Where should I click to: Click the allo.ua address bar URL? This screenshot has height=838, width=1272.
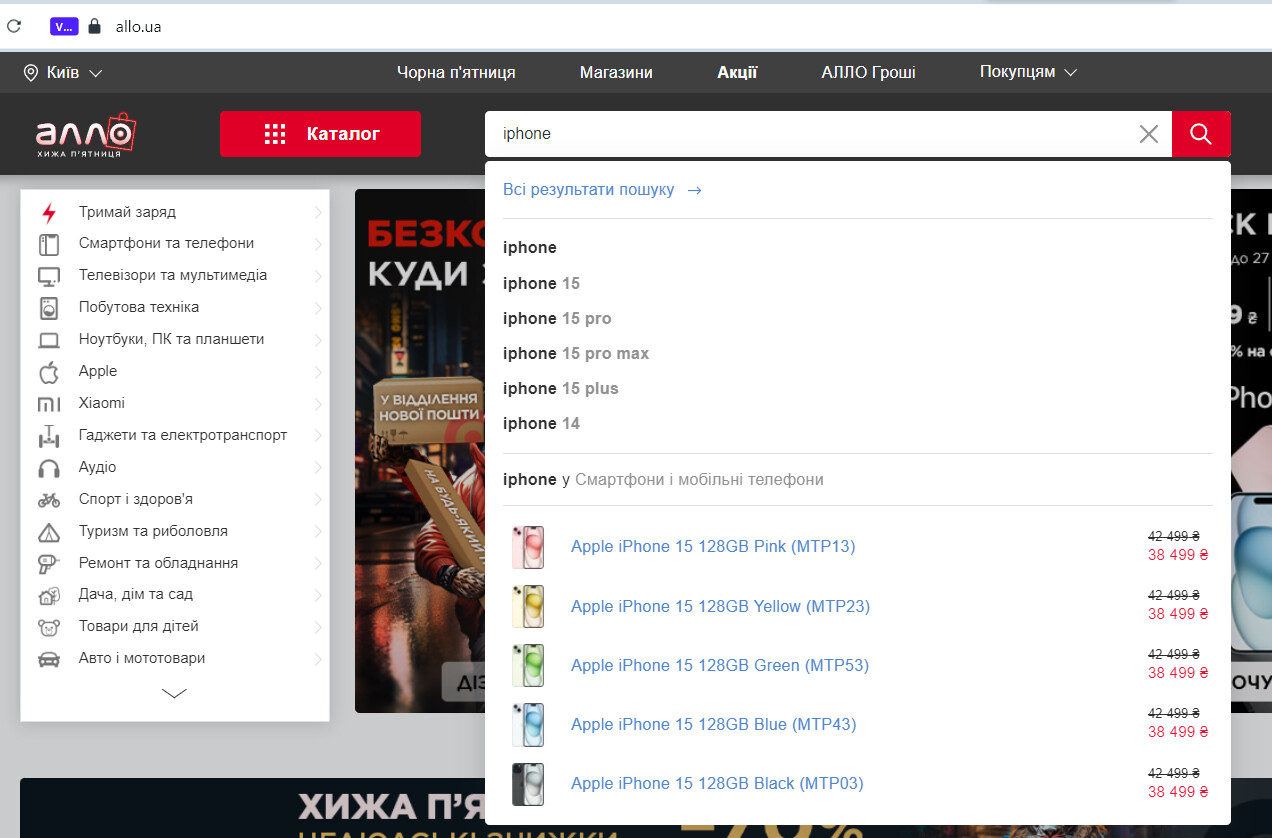click(x=138, y=27)
